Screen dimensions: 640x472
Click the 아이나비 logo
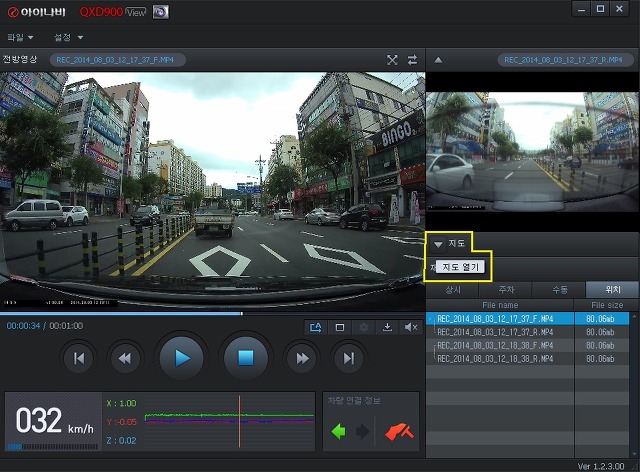[37, 12]
